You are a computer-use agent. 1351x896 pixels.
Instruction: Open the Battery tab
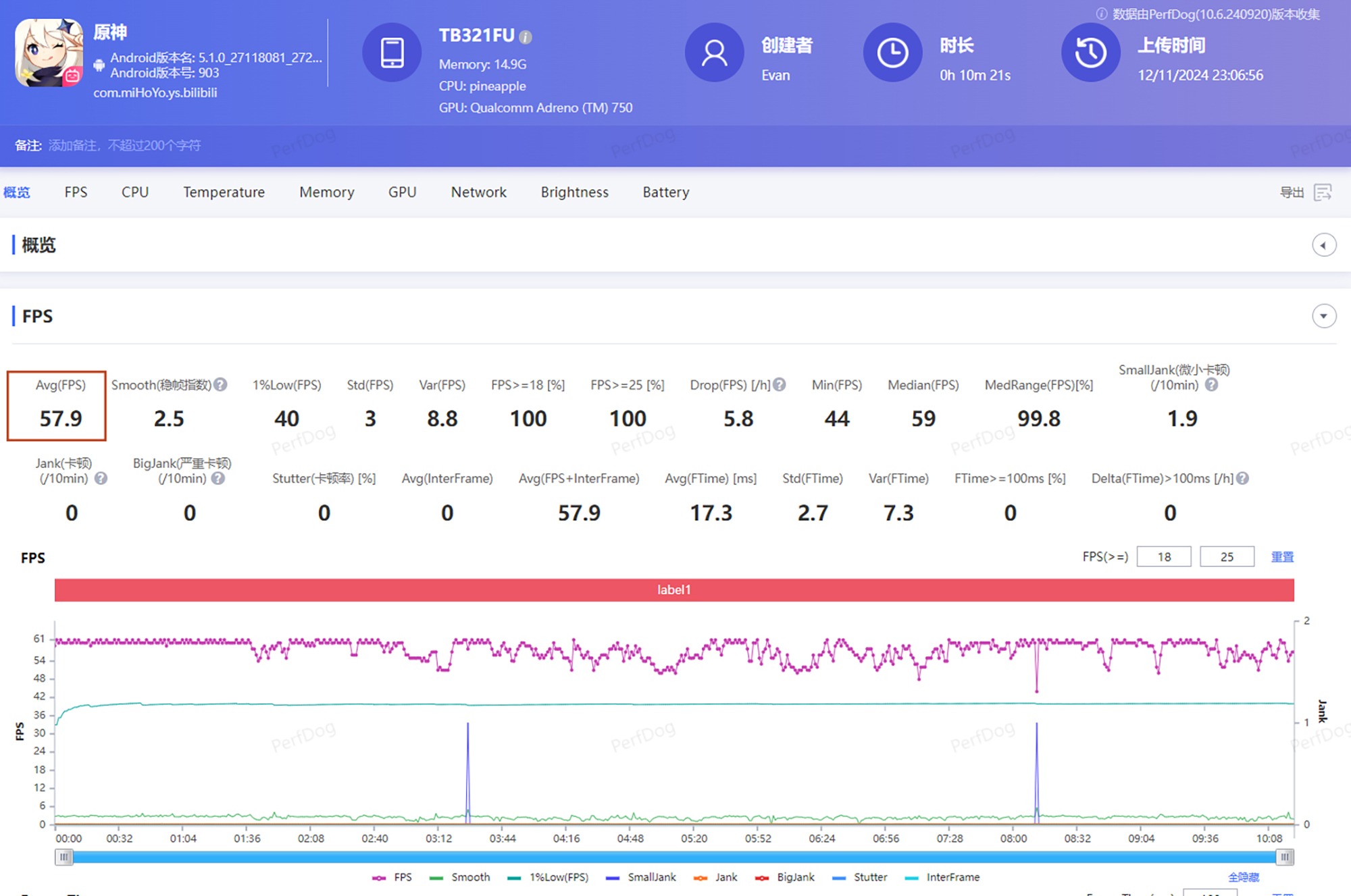[665, 192]
